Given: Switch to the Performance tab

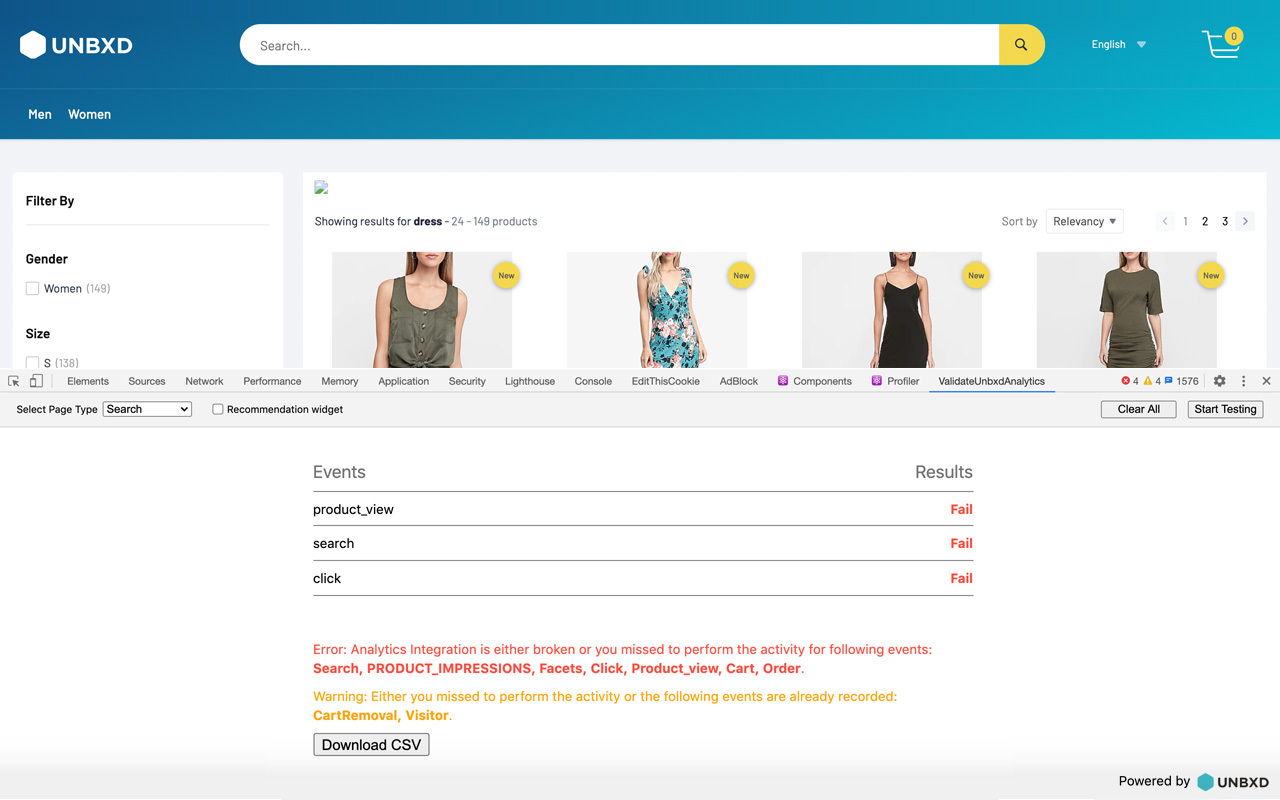Looking at the screenshot, I should pos(272,381).
